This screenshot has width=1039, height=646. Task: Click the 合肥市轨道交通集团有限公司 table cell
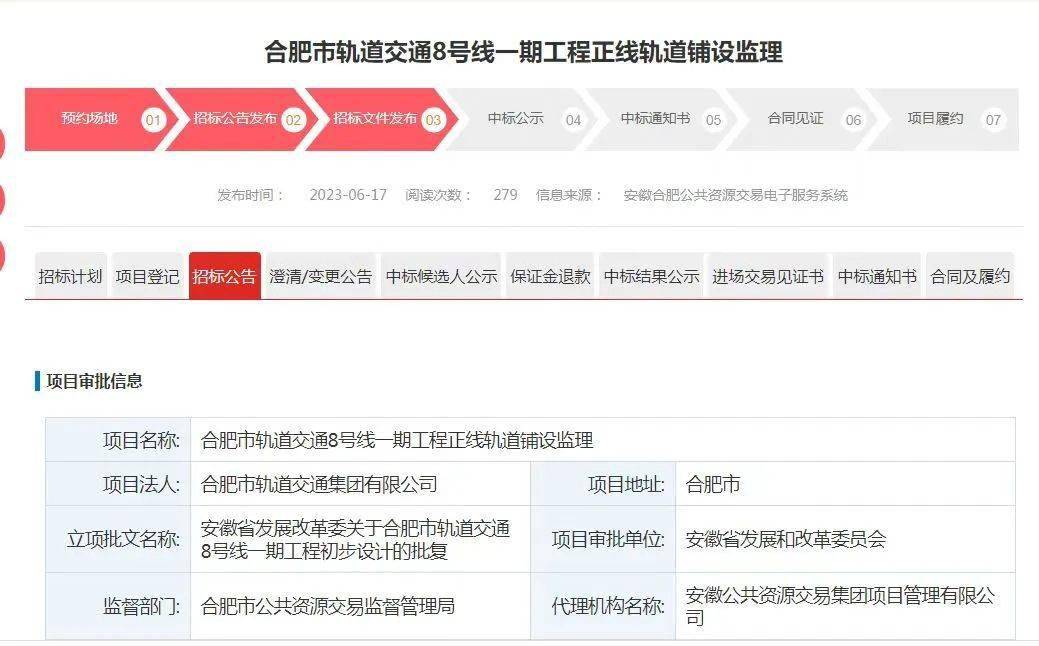tap(360, 484)
